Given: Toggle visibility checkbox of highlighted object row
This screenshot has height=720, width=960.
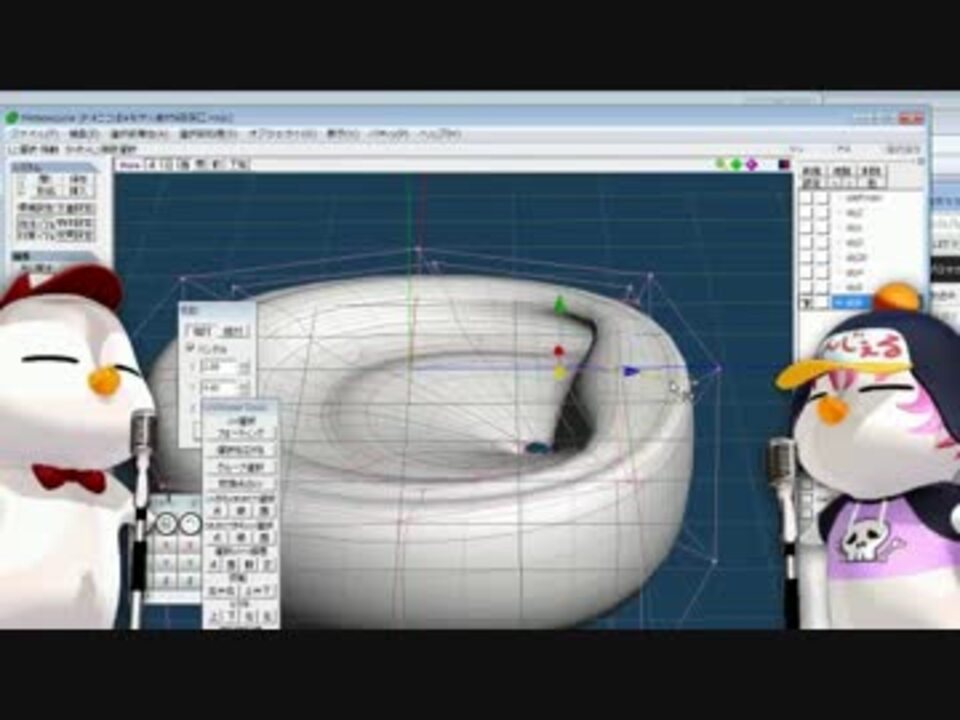Looking at the screenshot, I should click(x=806, y=302).
